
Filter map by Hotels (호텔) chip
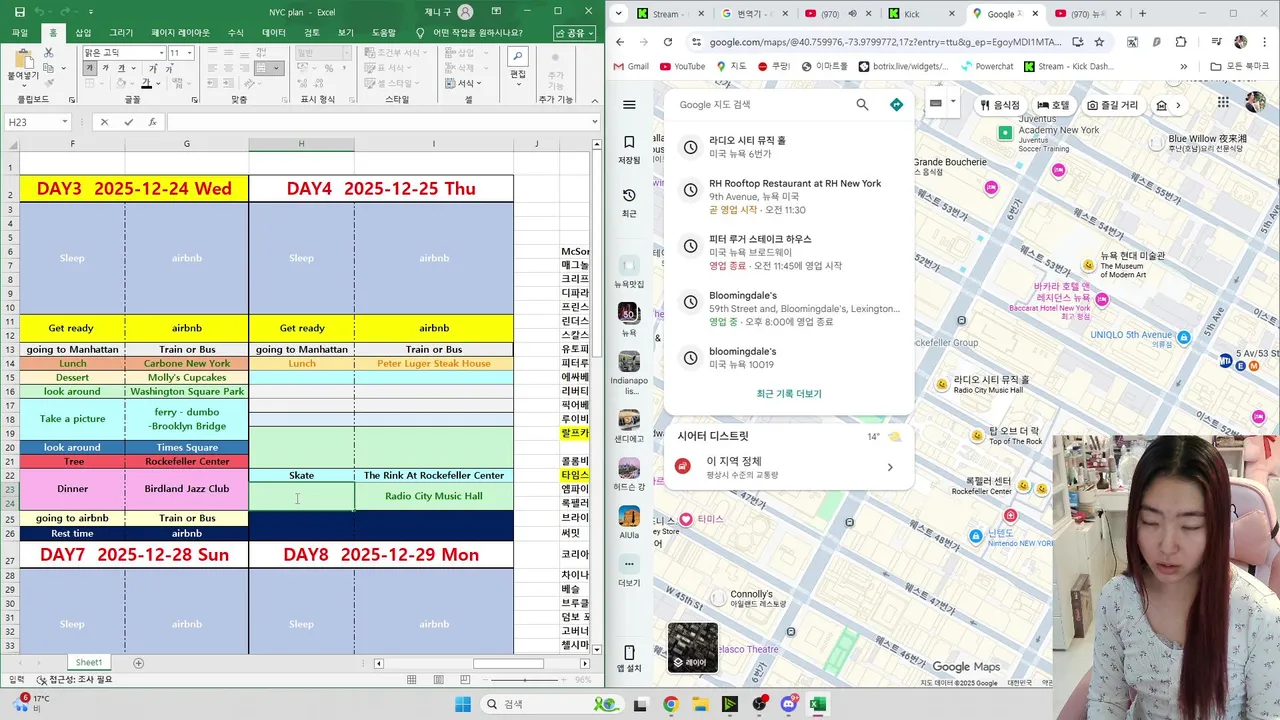click(1053, 105)
